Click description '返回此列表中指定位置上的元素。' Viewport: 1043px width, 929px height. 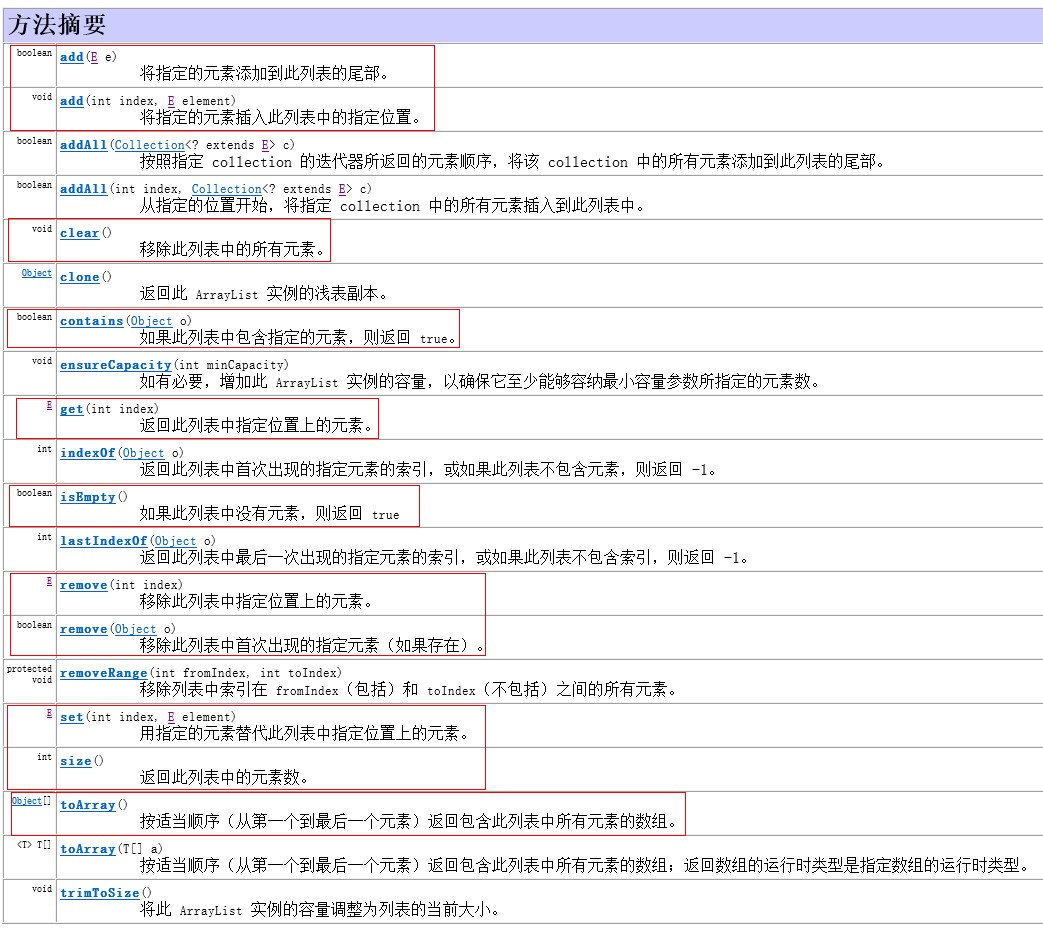(256, 426)
